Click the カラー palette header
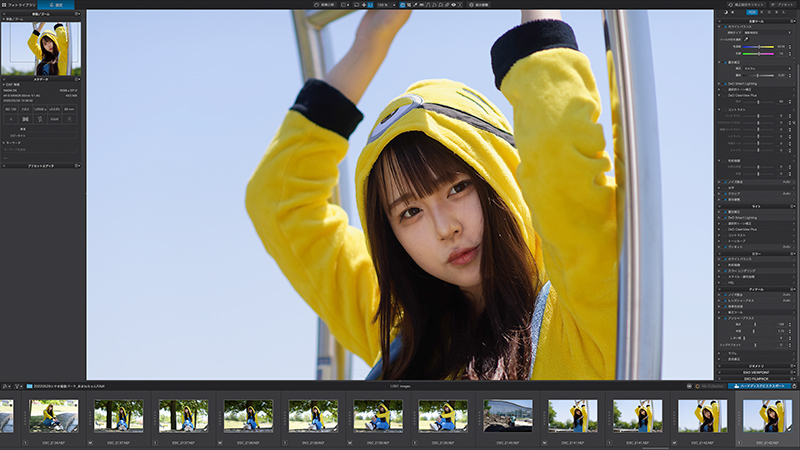 pos(756,253)
